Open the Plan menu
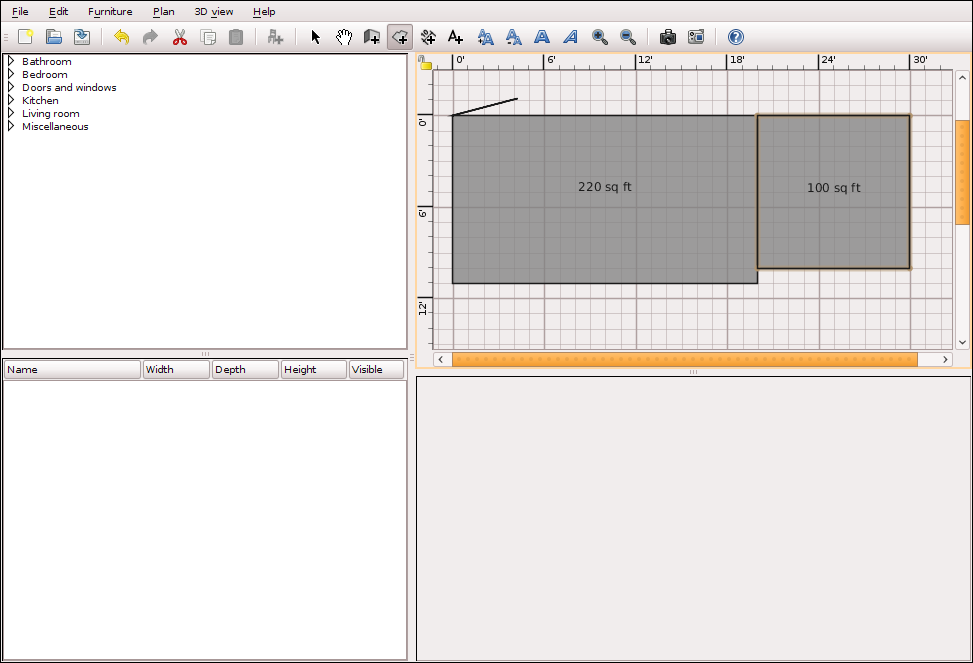 pos(164,11)
